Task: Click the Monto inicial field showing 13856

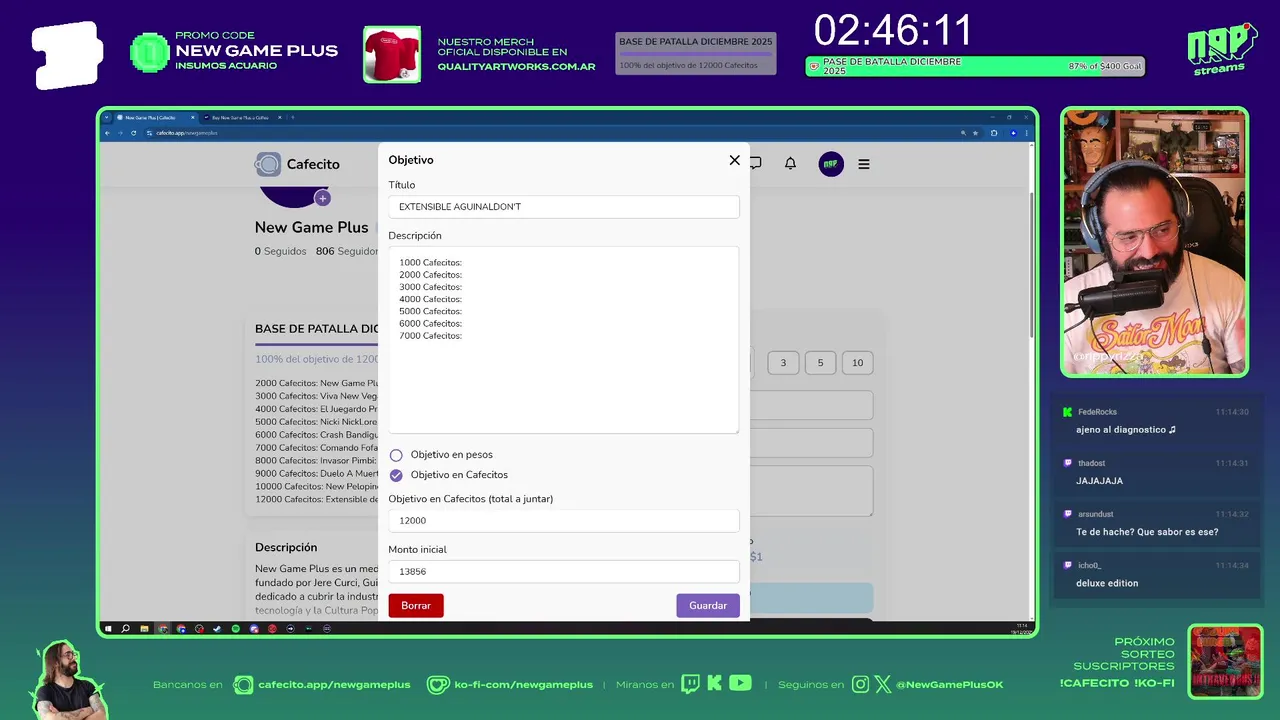Action: pos(564,571)
